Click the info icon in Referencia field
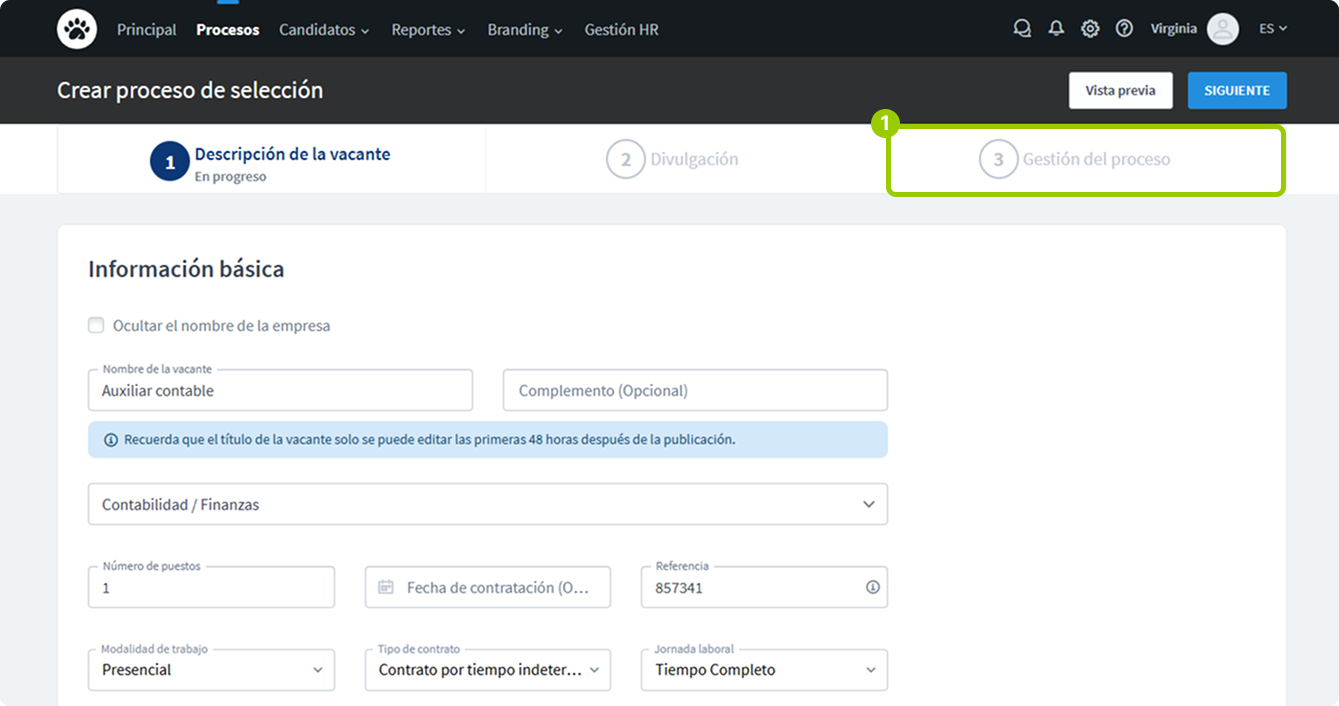This screenshot has width=1339, height=706. [x=872, y=587]
